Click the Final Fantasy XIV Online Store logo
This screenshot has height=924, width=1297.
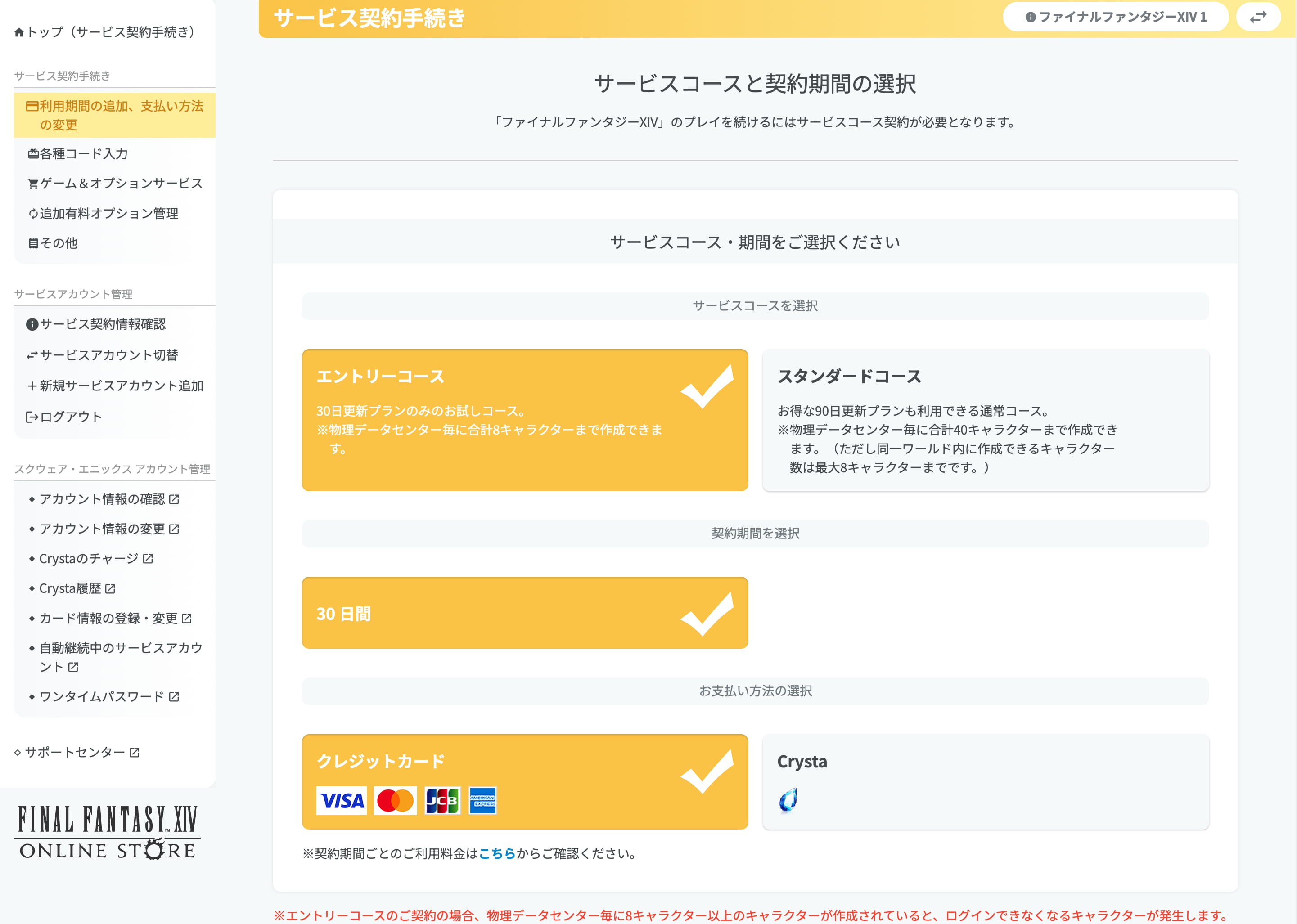(x=107, y=832)
